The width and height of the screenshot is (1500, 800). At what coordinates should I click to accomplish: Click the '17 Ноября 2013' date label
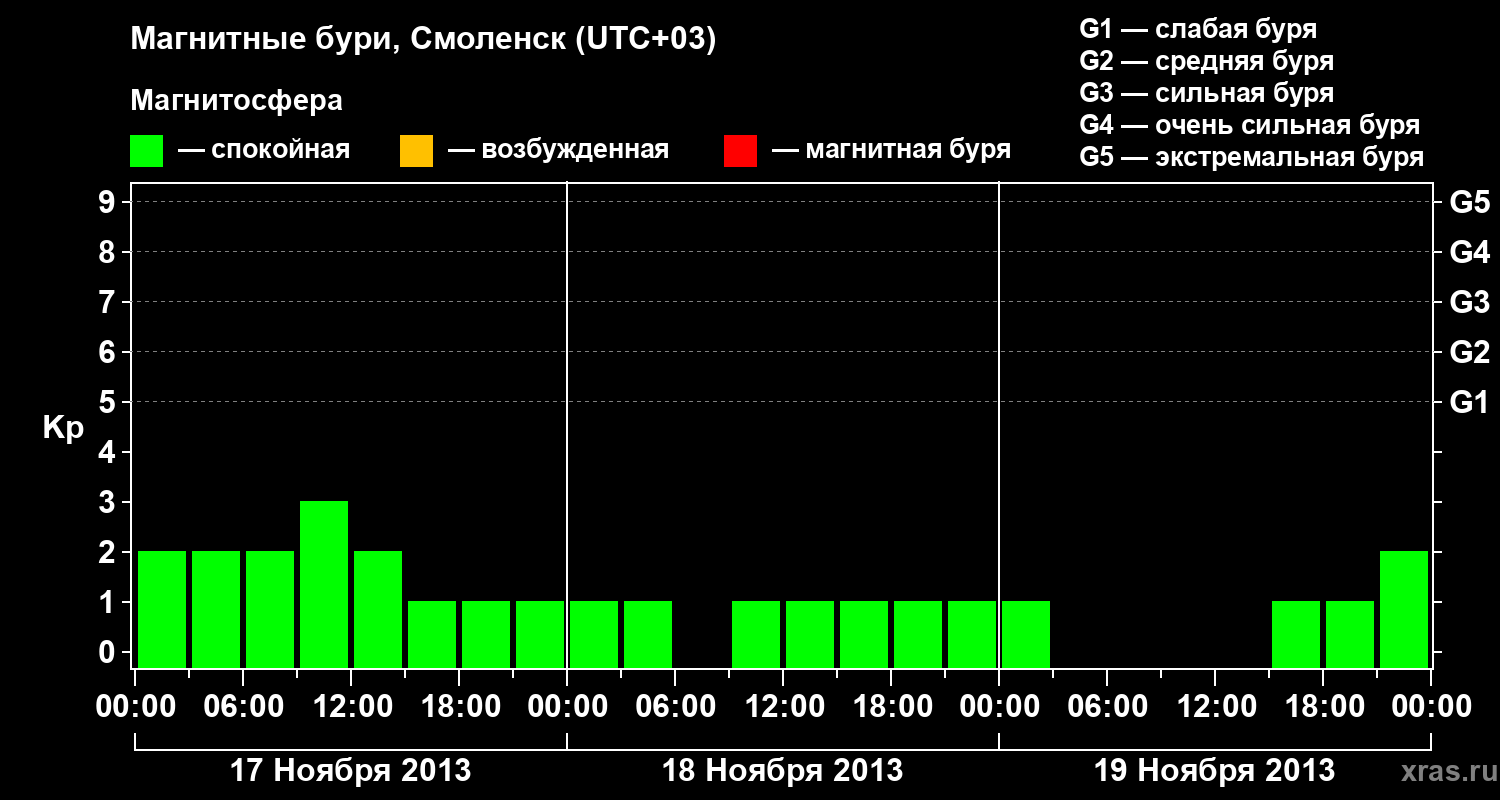pos(350,770)
